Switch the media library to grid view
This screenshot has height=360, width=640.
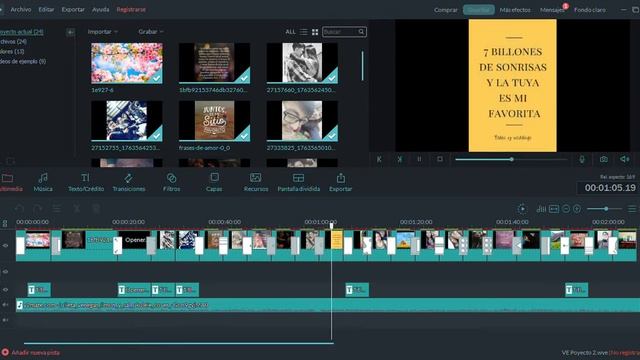pos(315,32)
